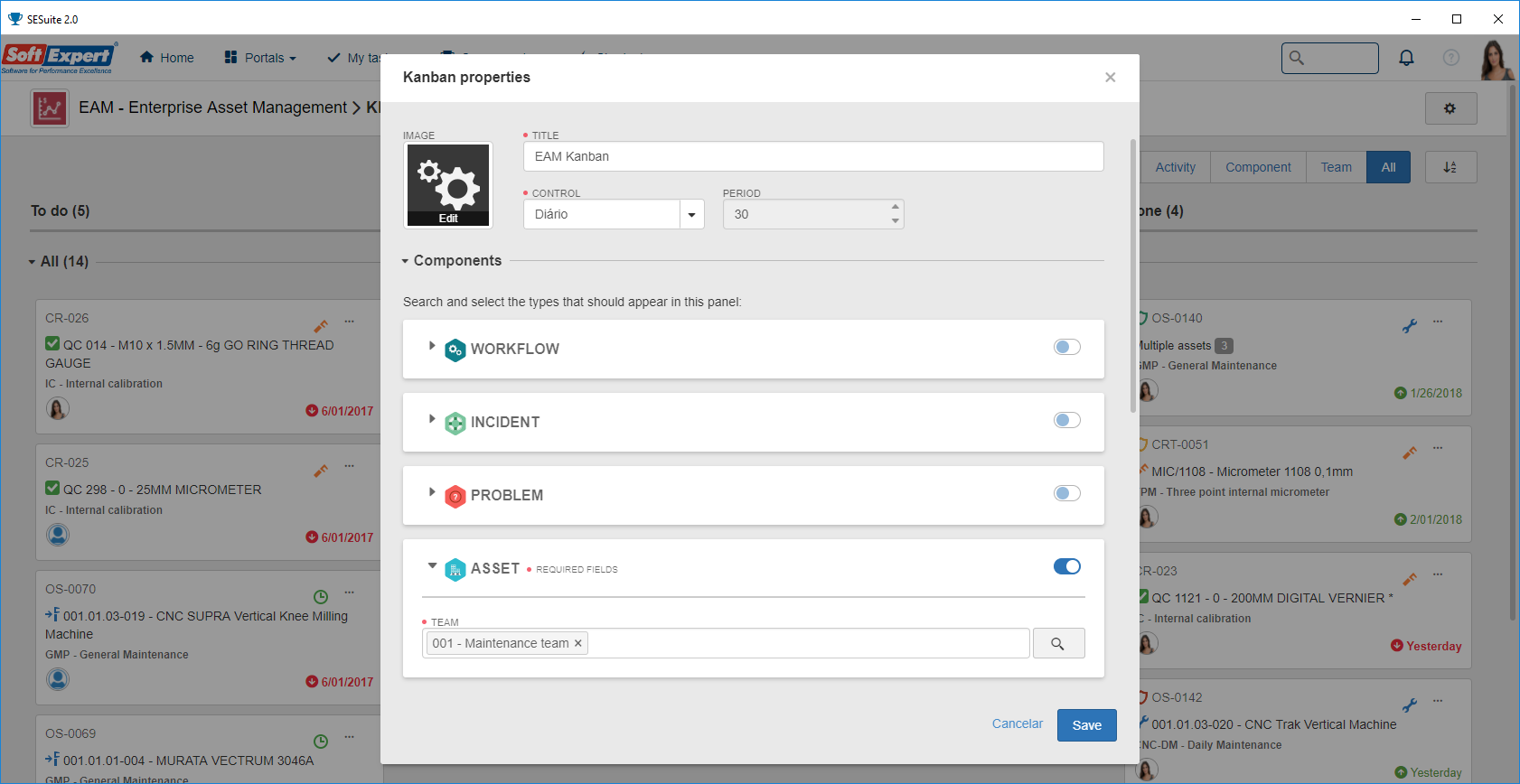The height and width of the screenshot is (784, 1520).
Task: Decrease the PERIOD value with down arrow
Action: pos(896,221)
